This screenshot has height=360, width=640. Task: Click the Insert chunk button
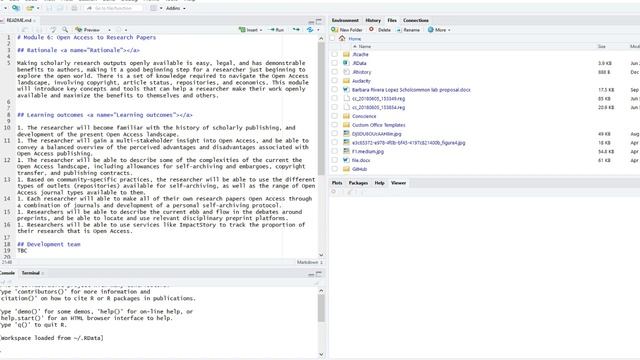click(249, 30)
